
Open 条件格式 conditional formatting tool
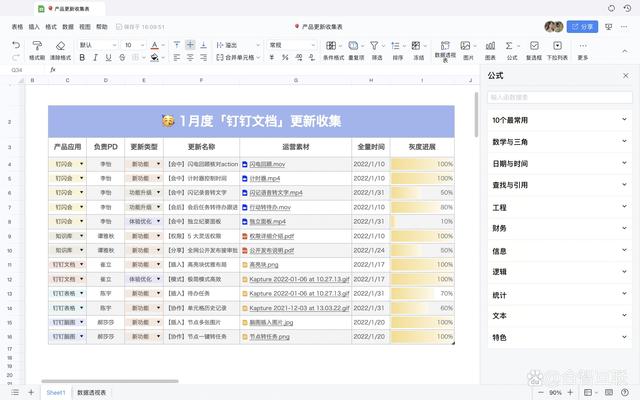(x=333, y=50)
